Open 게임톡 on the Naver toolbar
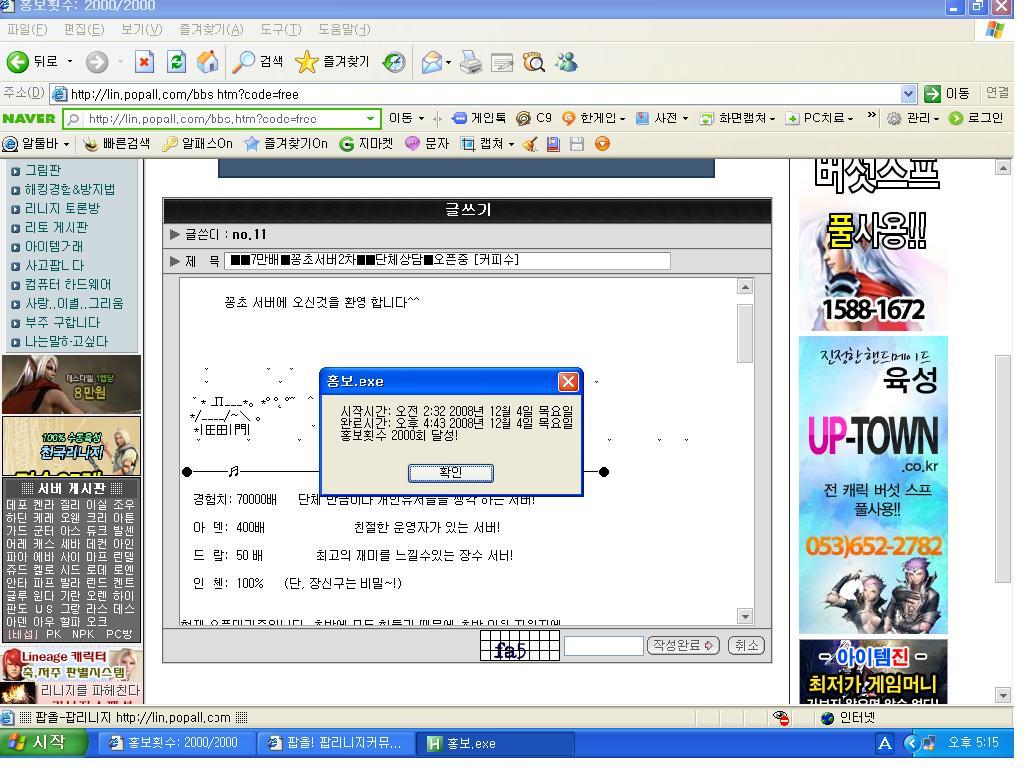This screenshot has width=1024, height=768. point(479,118)
